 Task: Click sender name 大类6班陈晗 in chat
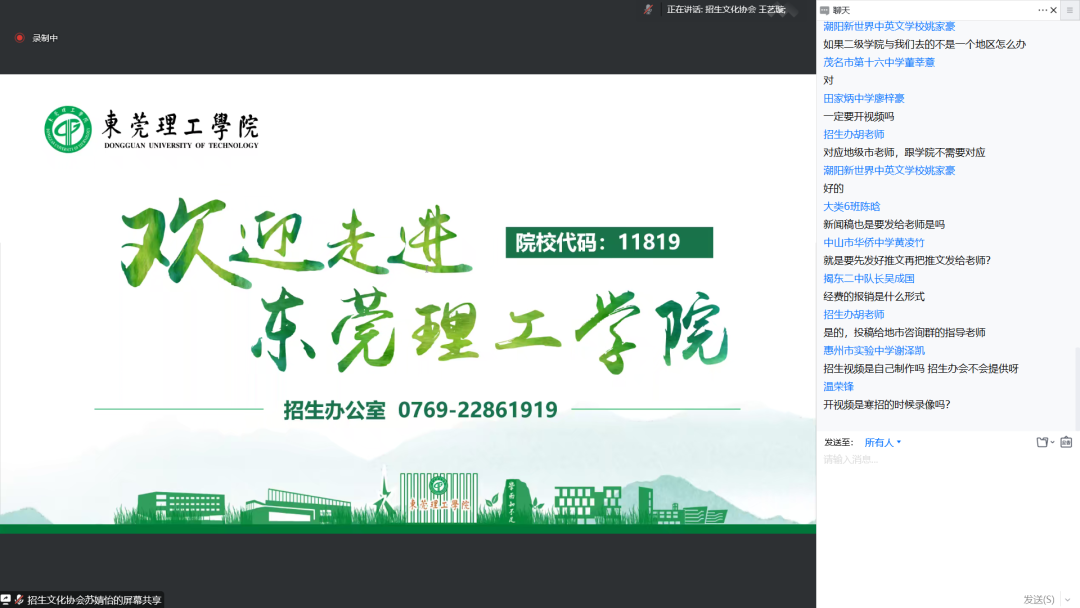[851, 206]
